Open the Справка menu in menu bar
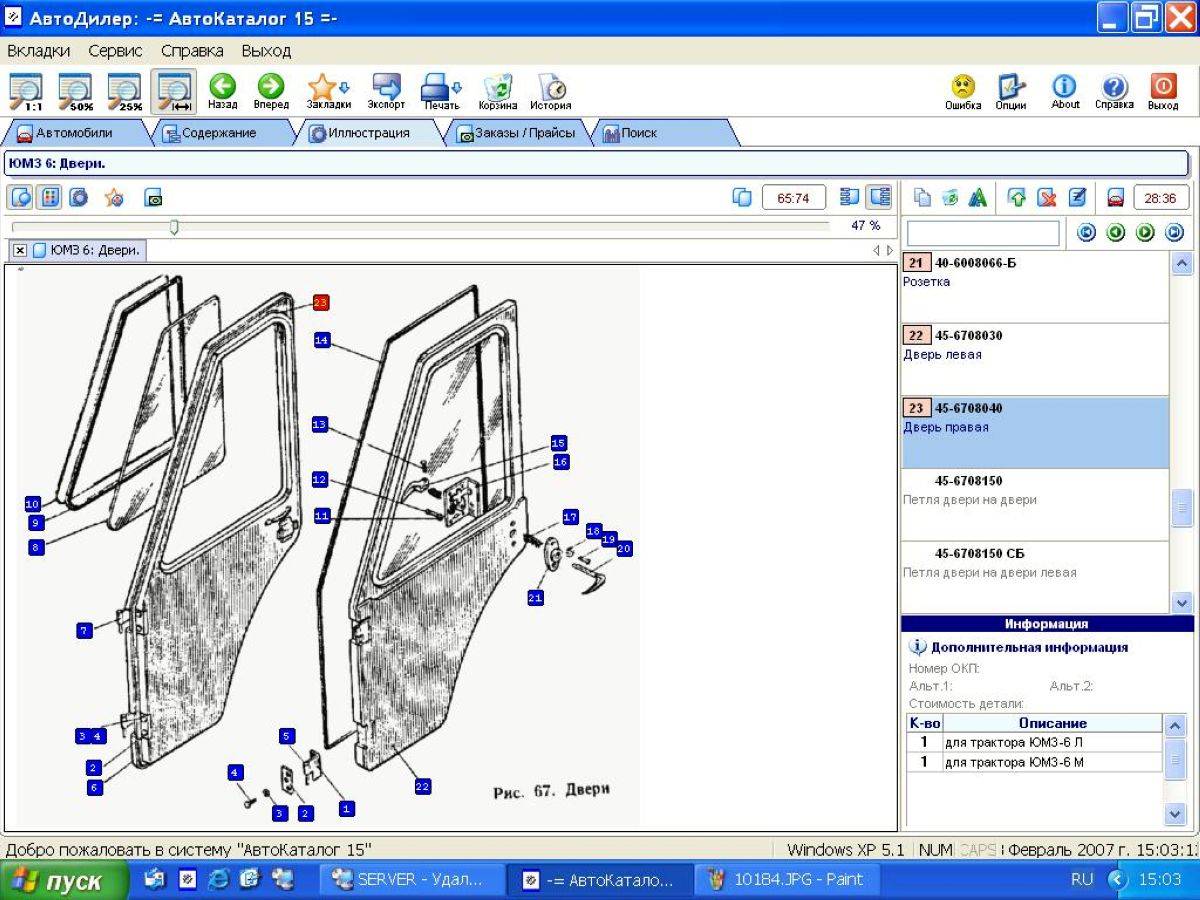The width and height of the screenshot is (1200, 900). click(x=192, y=50)
